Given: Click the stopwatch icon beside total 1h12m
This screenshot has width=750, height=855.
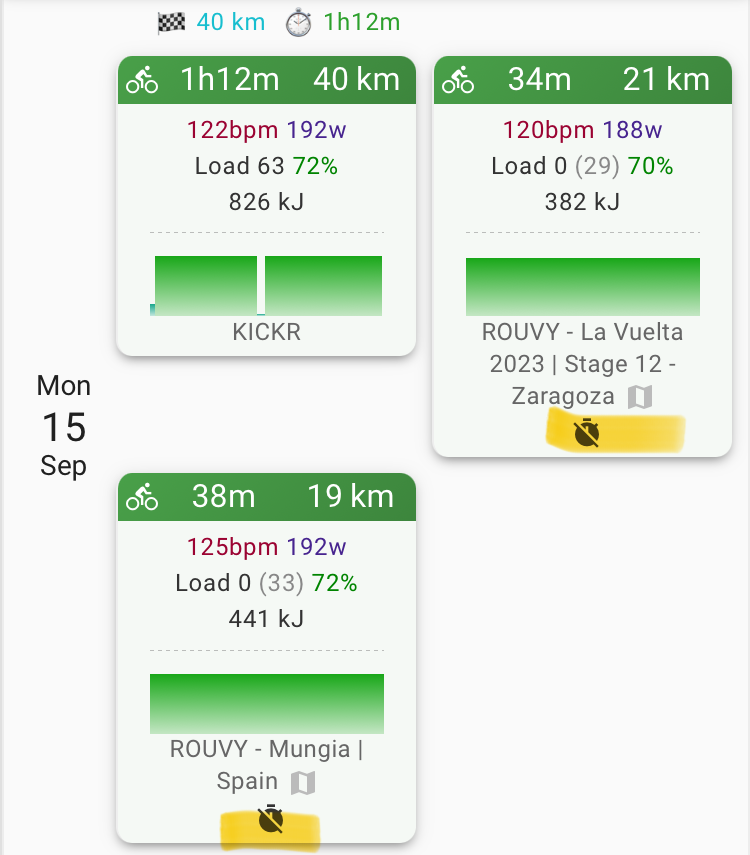Looking at the screenshot, I should click(298, 22).
